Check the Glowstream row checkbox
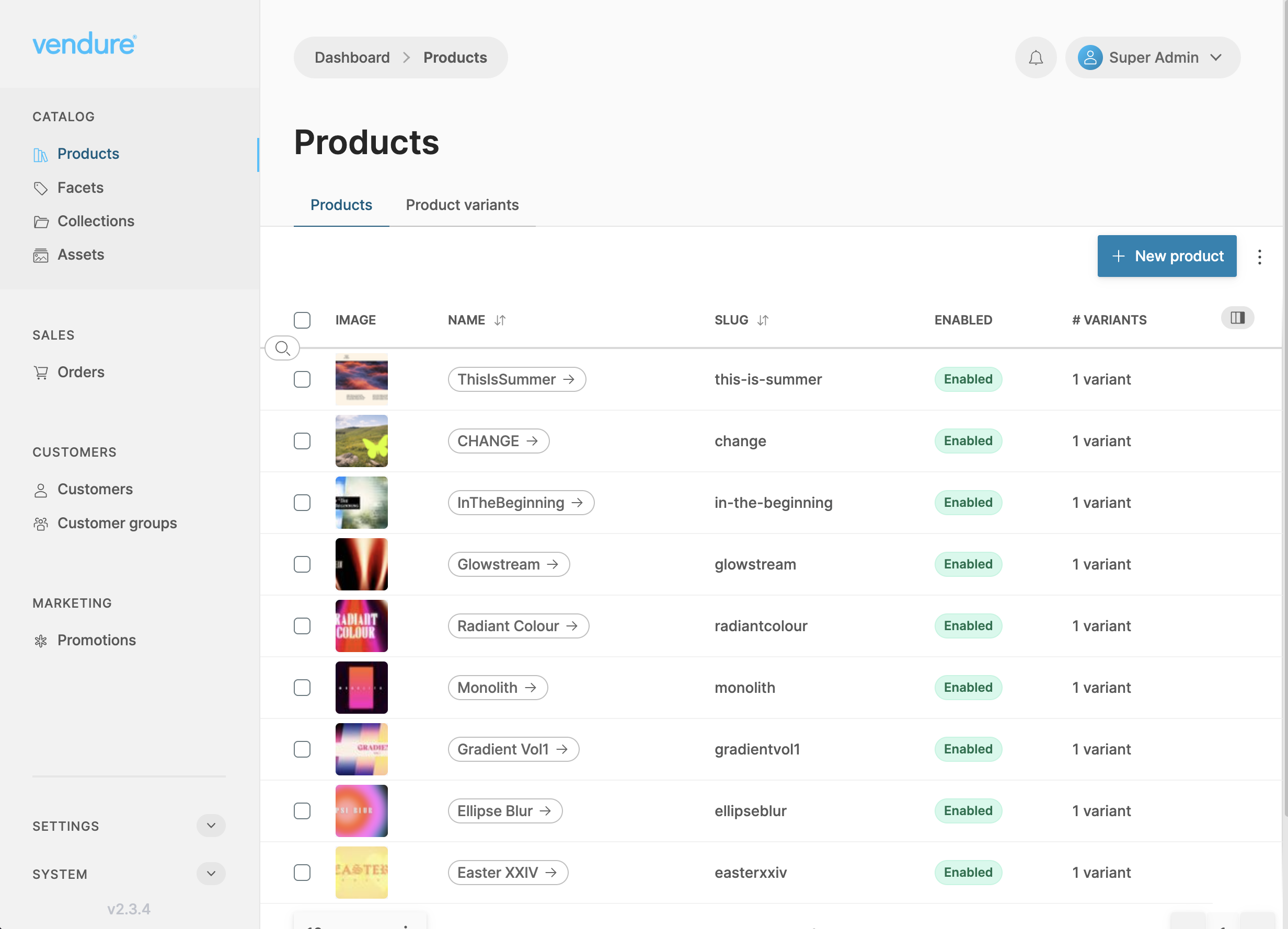 pyautogui.click(x=302, y=565)
